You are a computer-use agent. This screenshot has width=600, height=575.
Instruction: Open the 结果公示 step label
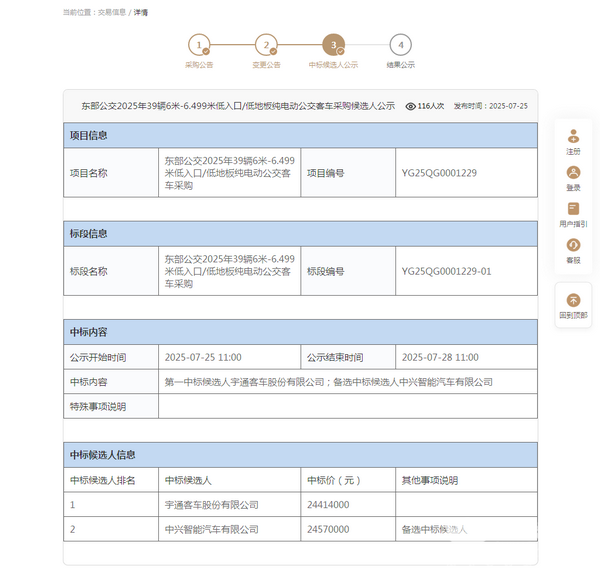tap(400, 65)
